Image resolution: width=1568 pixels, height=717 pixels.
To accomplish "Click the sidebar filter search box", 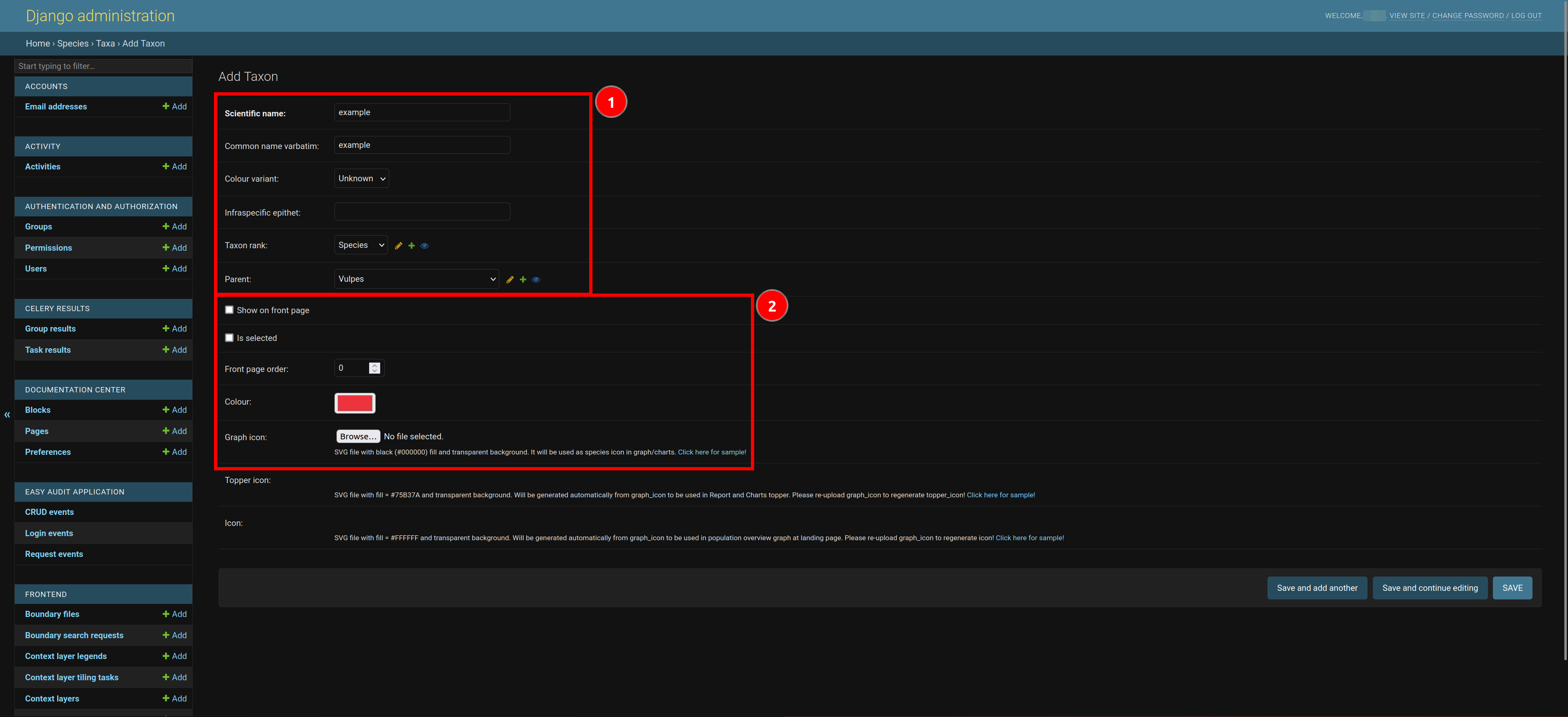I will click(103, 66).
